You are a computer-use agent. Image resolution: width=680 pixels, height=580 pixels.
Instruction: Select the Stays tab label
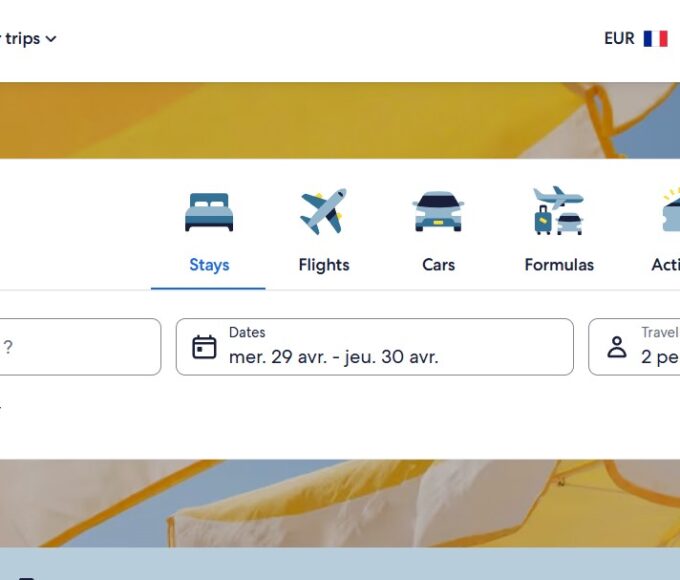pyautogui.click(x=209, y=265)
